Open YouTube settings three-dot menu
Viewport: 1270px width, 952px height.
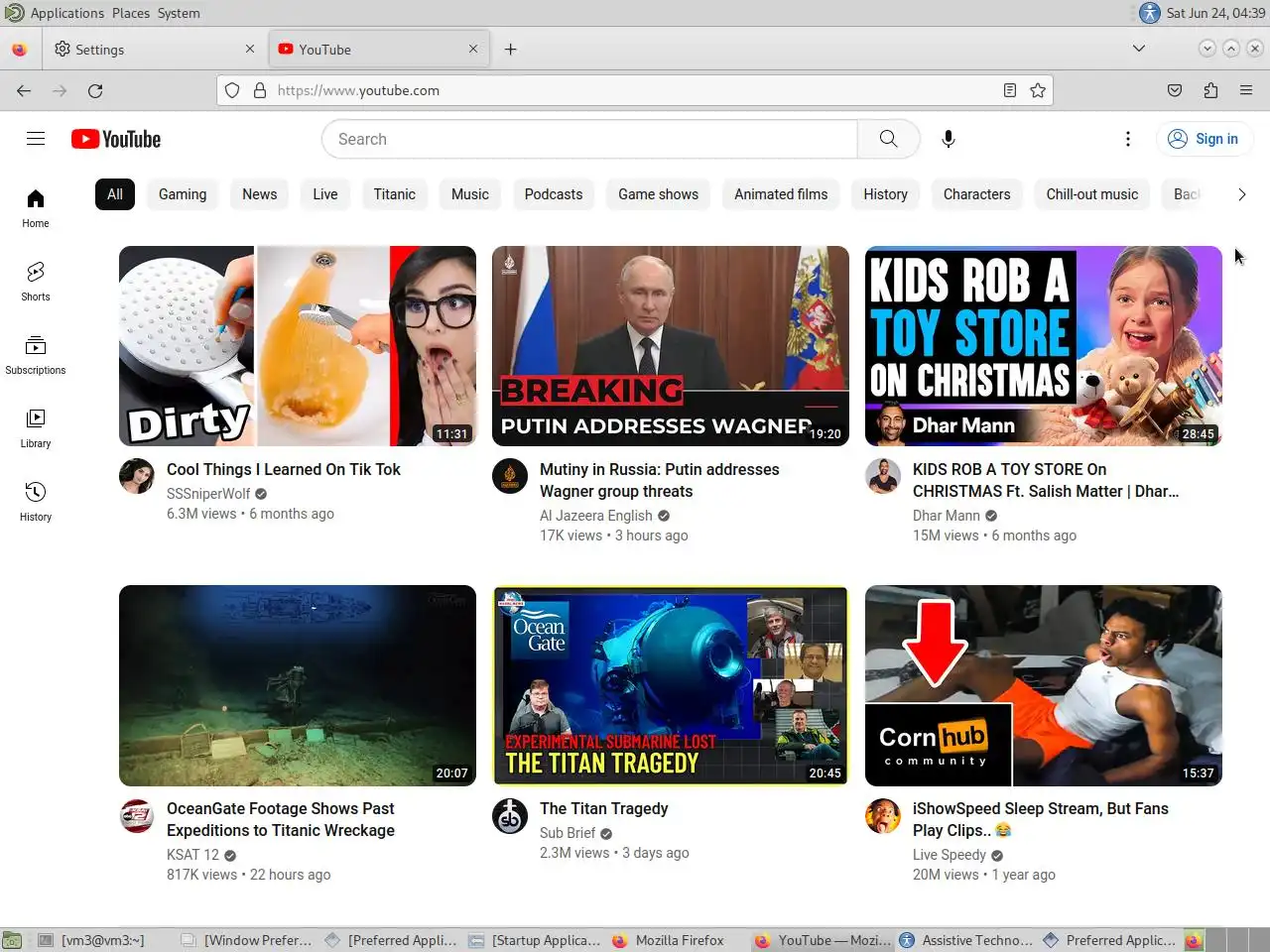click(1128, 139)
